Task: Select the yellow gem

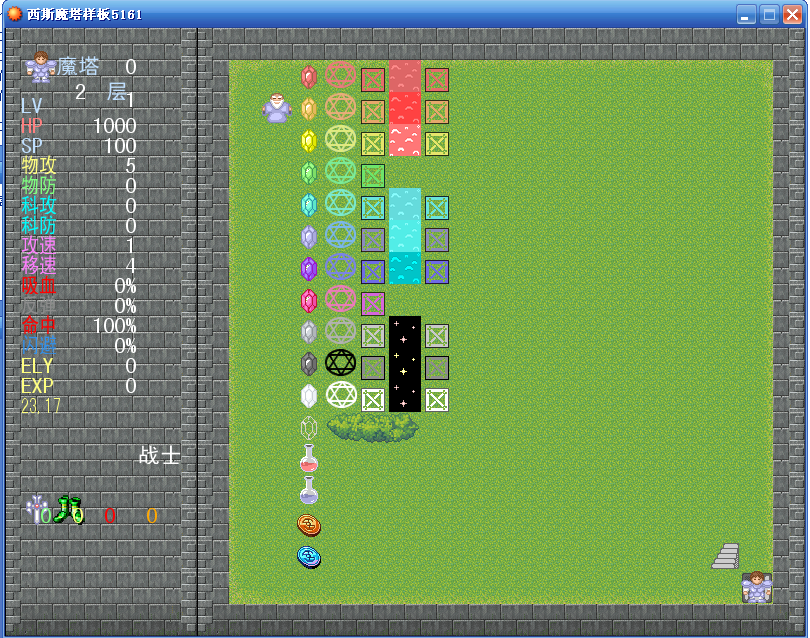Action: 309,141
